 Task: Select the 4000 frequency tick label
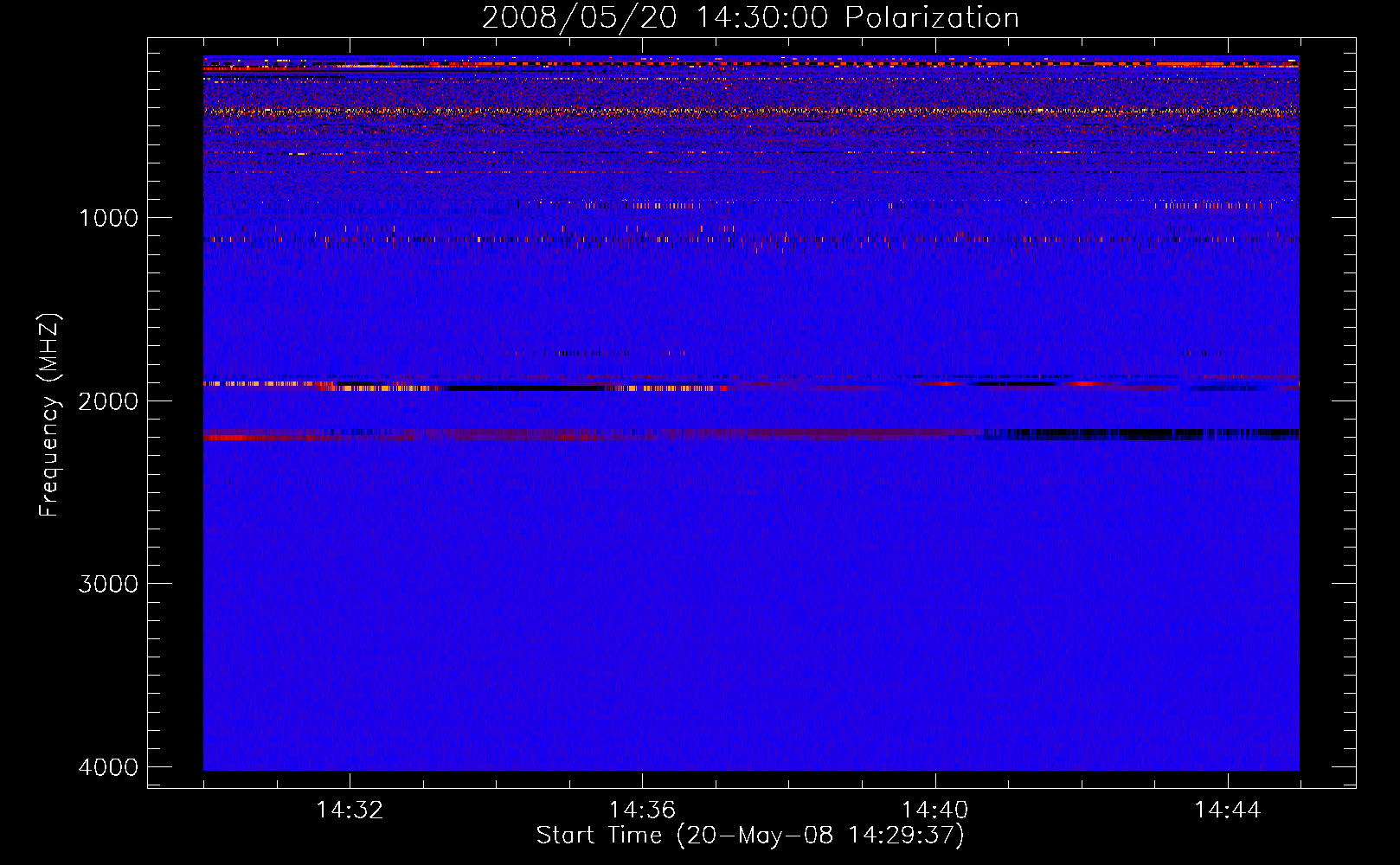[x=108, y=767]
